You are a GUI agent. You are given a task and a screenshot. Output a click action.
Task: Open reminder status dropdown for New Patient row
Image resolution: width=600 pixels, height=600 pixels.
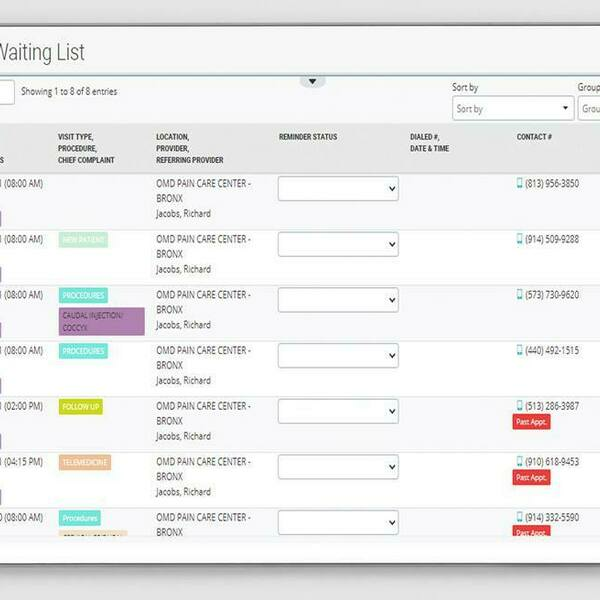[x=337, y=245]
